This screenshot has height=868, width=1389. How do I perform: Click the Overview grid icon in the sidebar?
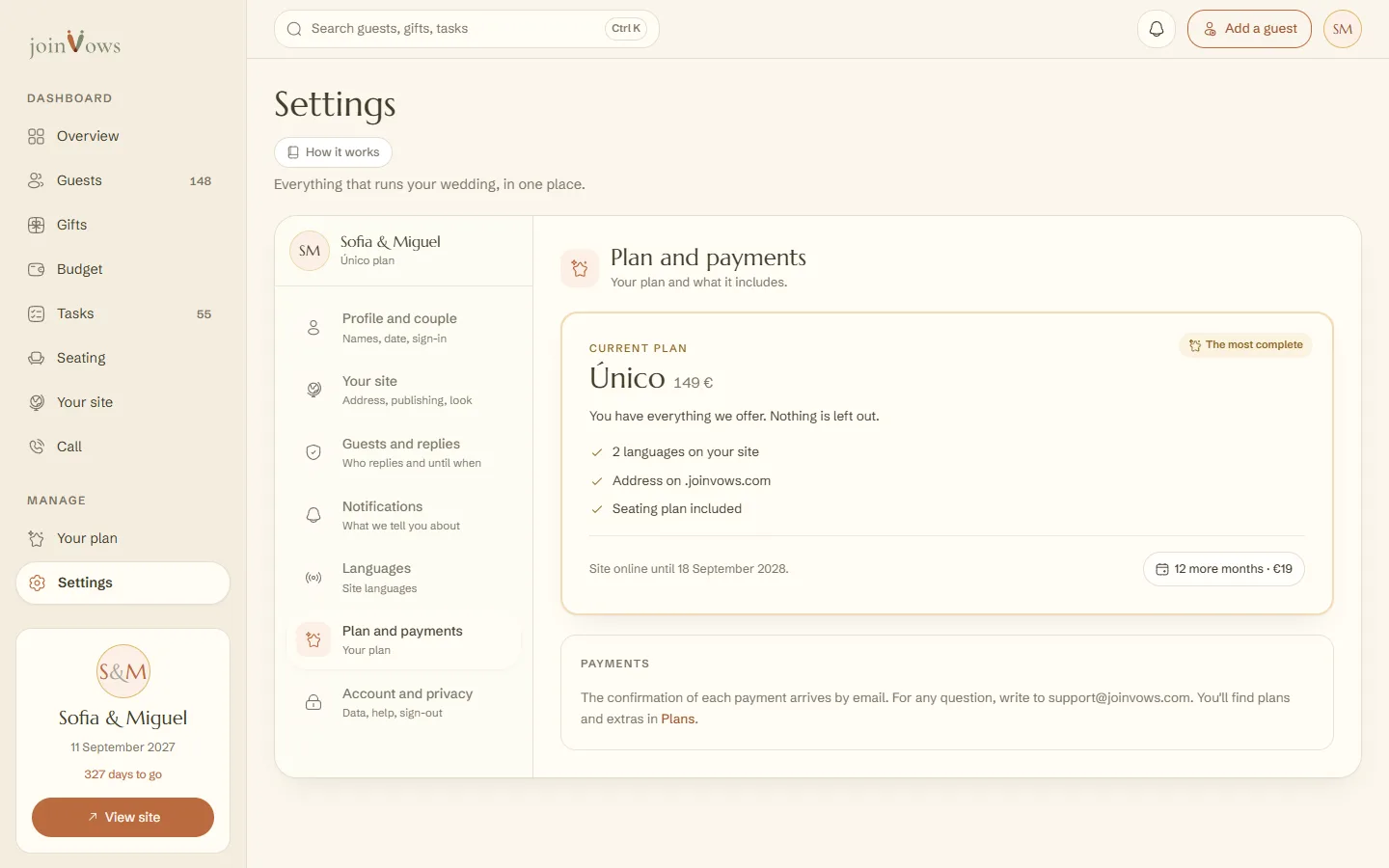[37, 136]
